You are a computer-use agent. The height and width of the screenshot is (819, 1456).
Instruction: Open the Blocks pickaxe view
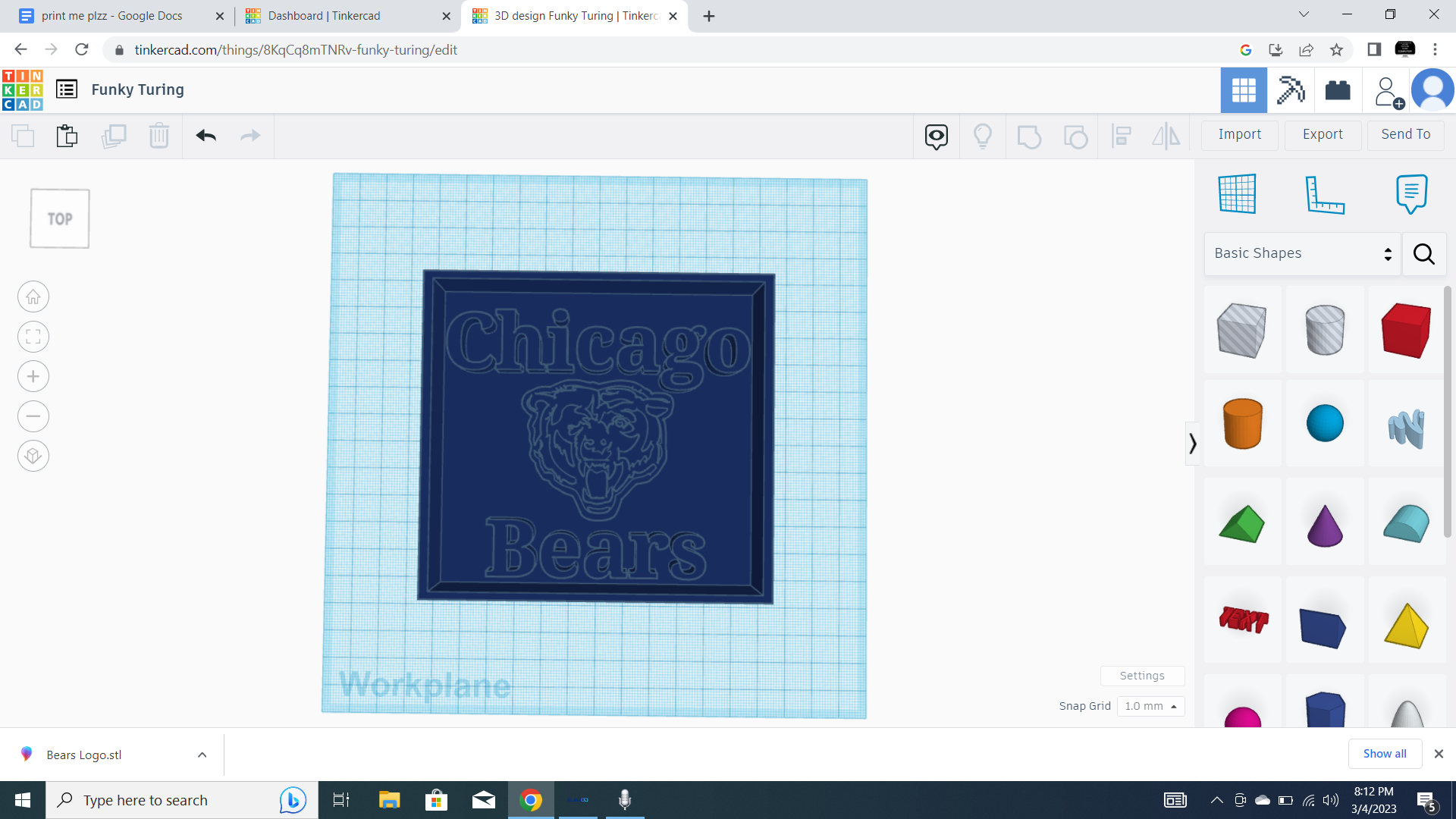coord(1291,90)
